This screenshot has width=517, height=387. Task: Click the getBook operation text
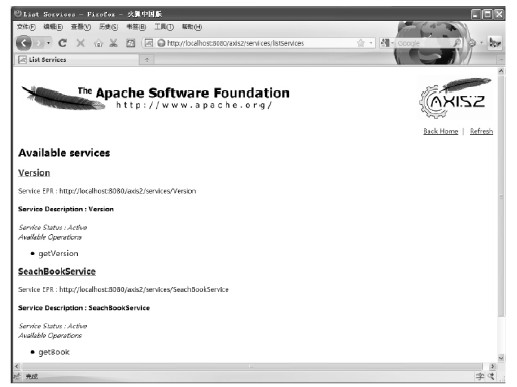(54, 352)
